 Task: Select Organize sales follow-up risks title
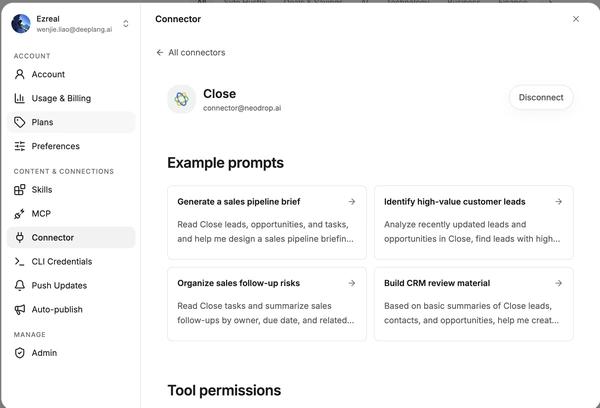[x=238, y=283]
